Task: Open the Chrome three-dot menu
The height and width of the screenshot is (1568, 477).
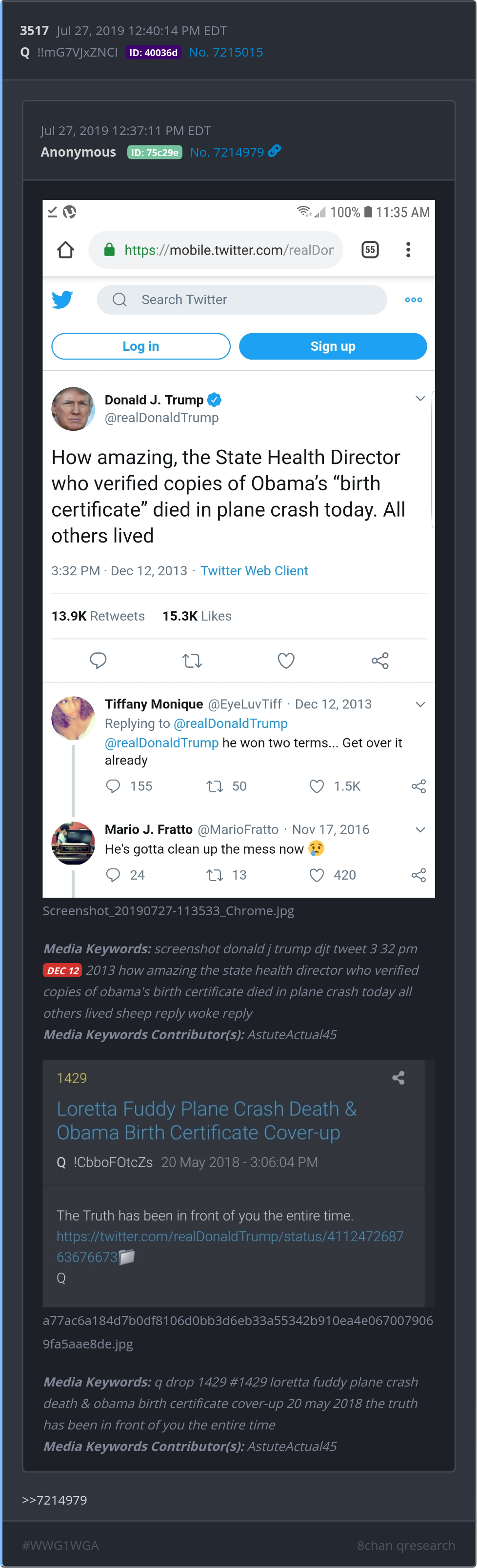Action: (408, 250)
